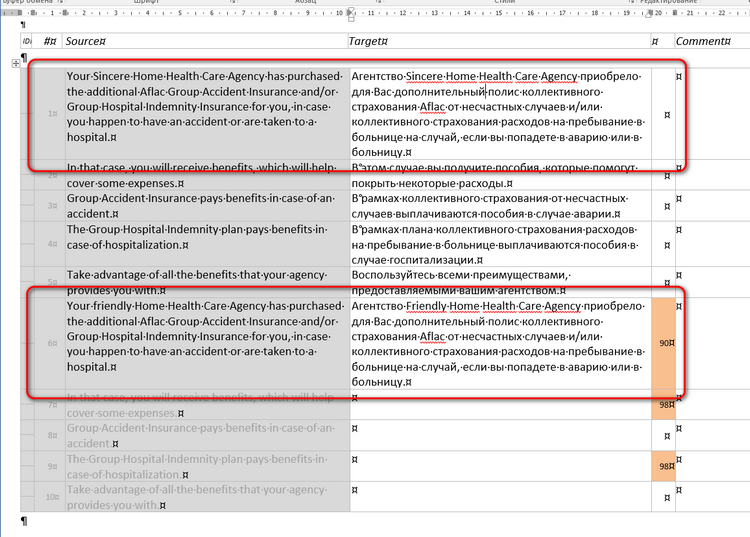Click the orange '98' score cell in row 9

(x=663, y=466)
